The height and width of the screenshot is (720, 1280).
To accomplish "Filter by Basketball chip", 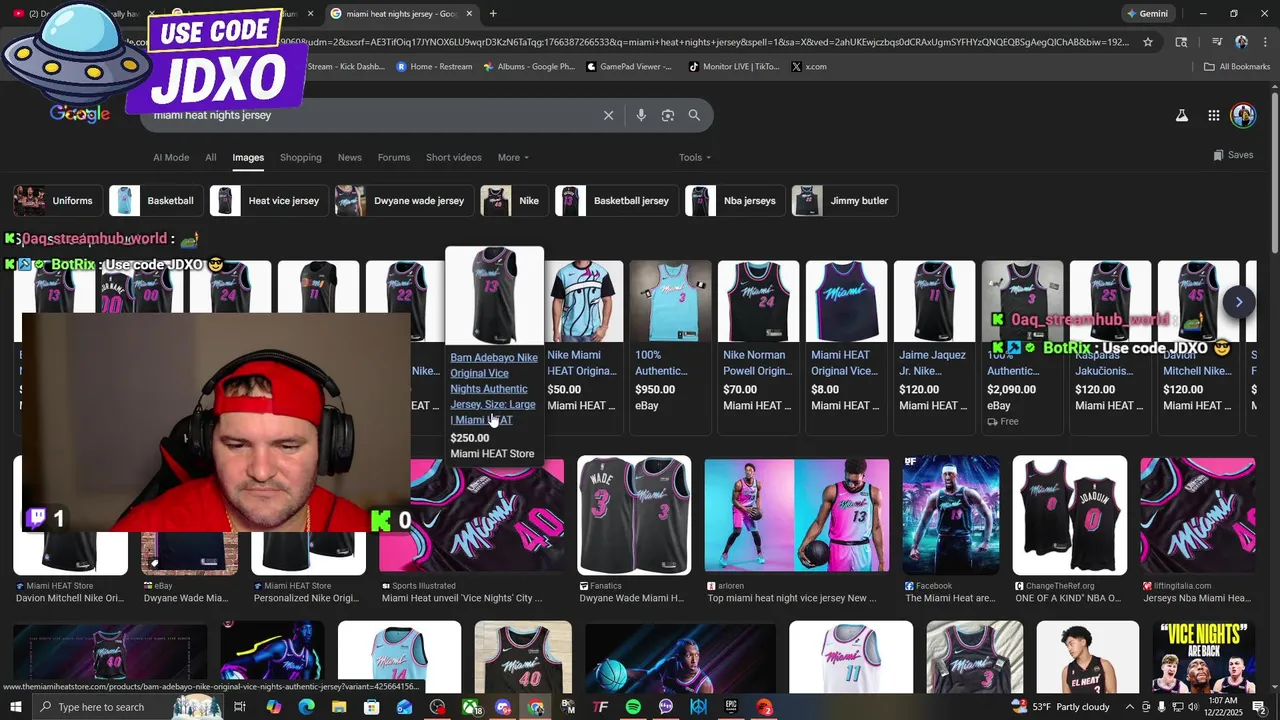I will [155, 201].
